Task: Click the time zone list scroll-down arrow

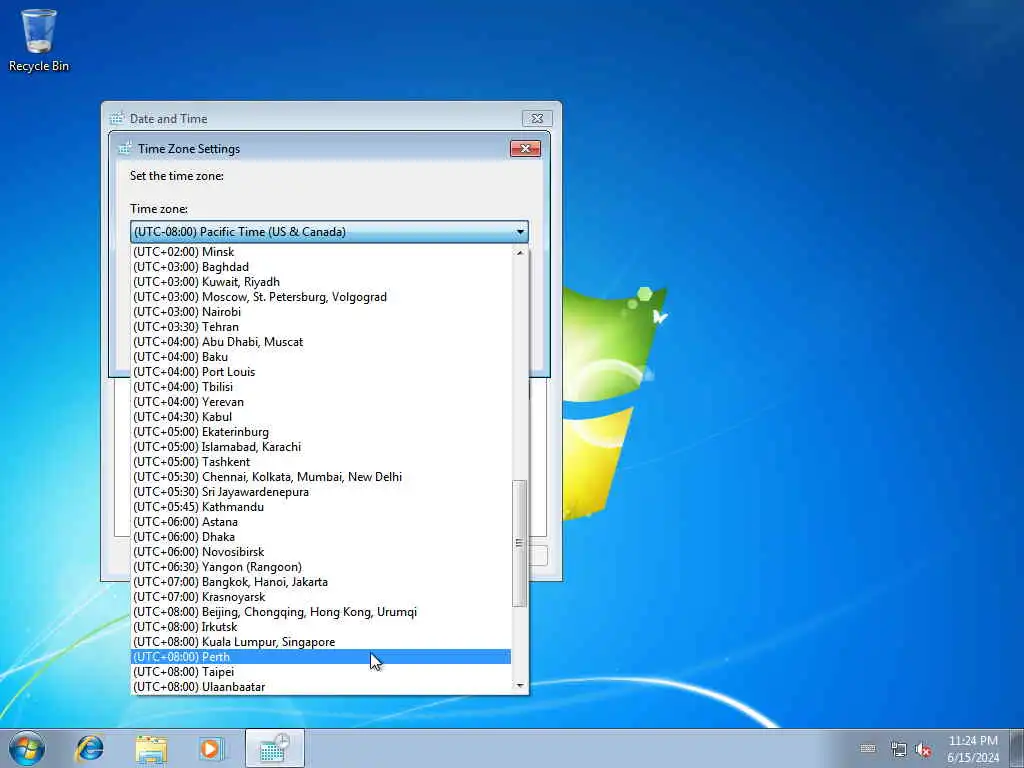Action: coord(520,685)
